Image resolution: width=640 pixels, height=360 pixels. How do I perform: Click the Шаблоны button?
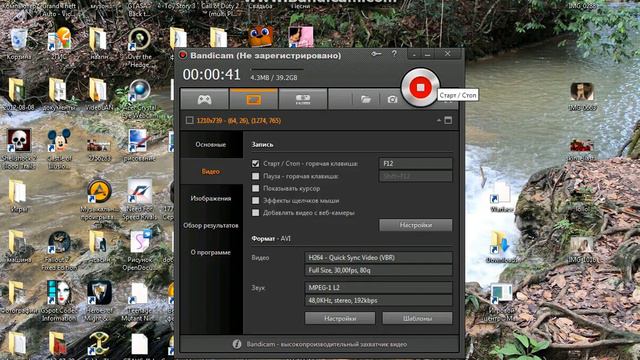pos(417,318)
